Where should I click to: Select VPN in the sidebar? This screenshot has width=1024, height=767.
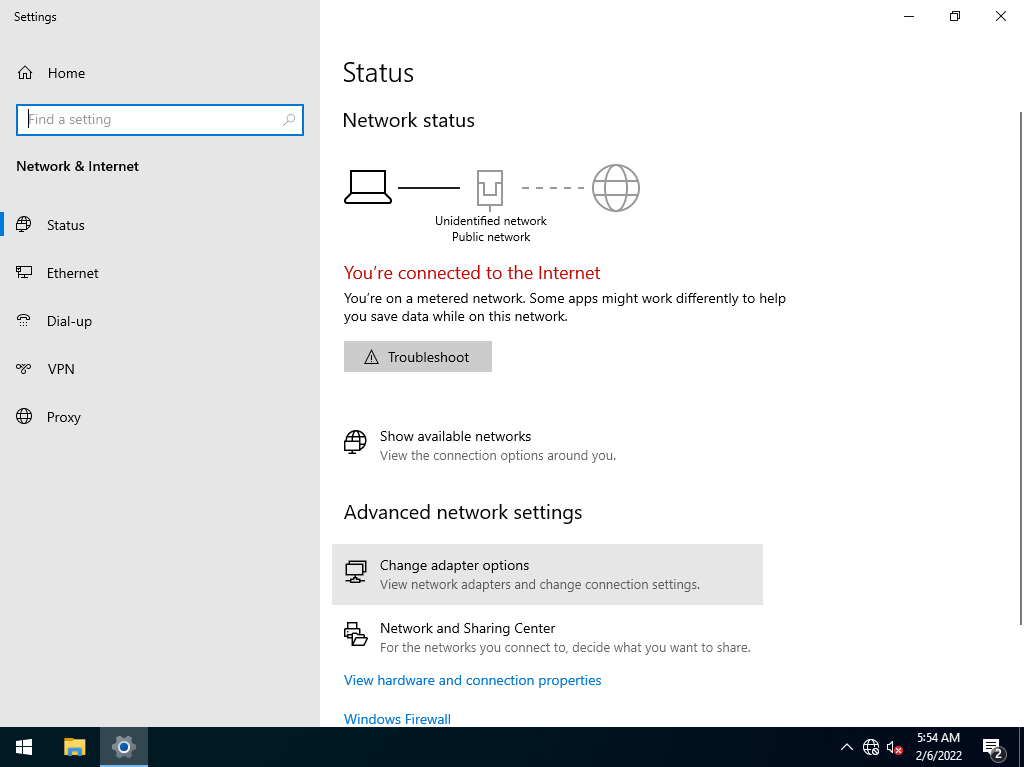pyautogui.click(x=160, y=369)
